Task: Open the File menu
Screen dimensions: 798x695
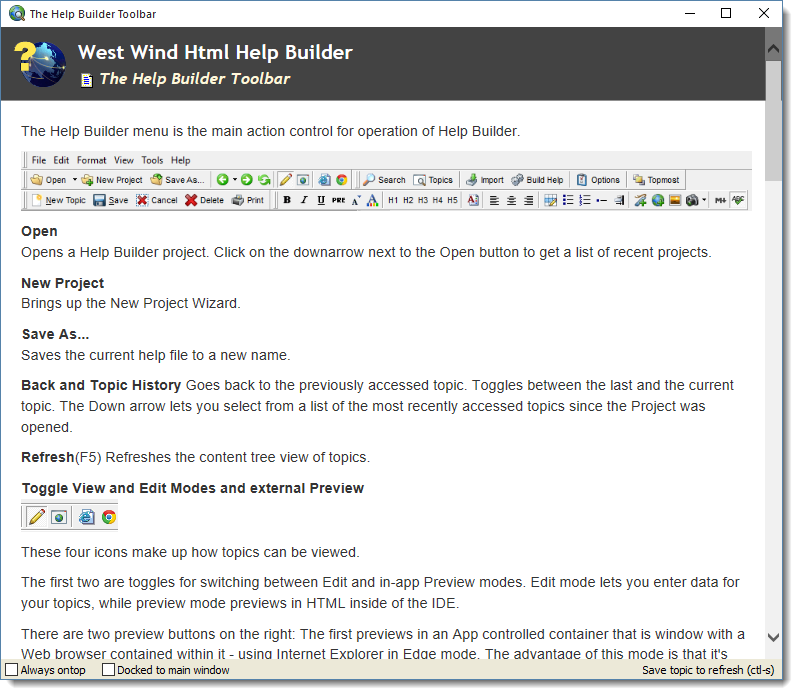Action: pyautogui.click(x=39, y=160)
